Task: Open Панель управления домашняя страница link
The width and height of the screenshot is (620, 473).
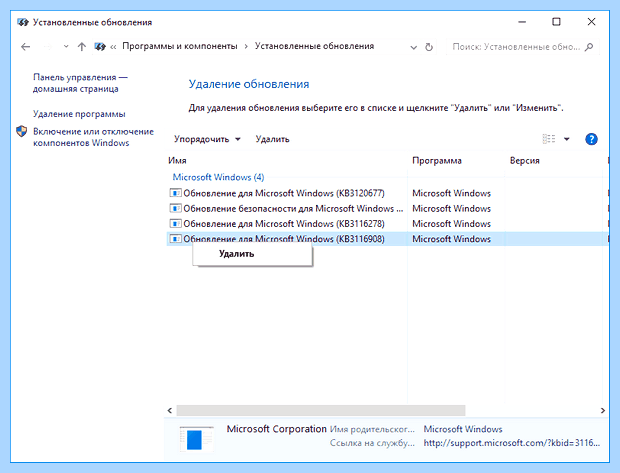Action: coord(80,83)
